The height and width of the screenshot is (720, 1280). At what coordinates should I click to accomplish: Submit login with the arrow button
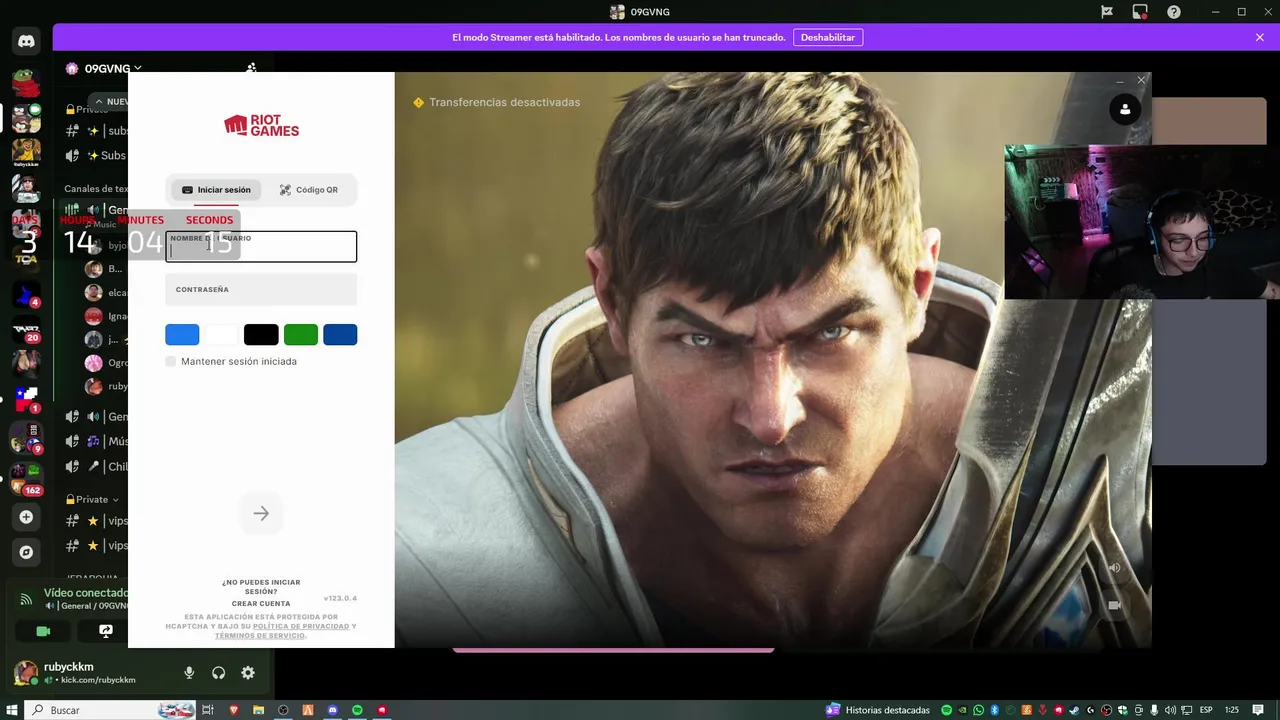pos(261,514)
